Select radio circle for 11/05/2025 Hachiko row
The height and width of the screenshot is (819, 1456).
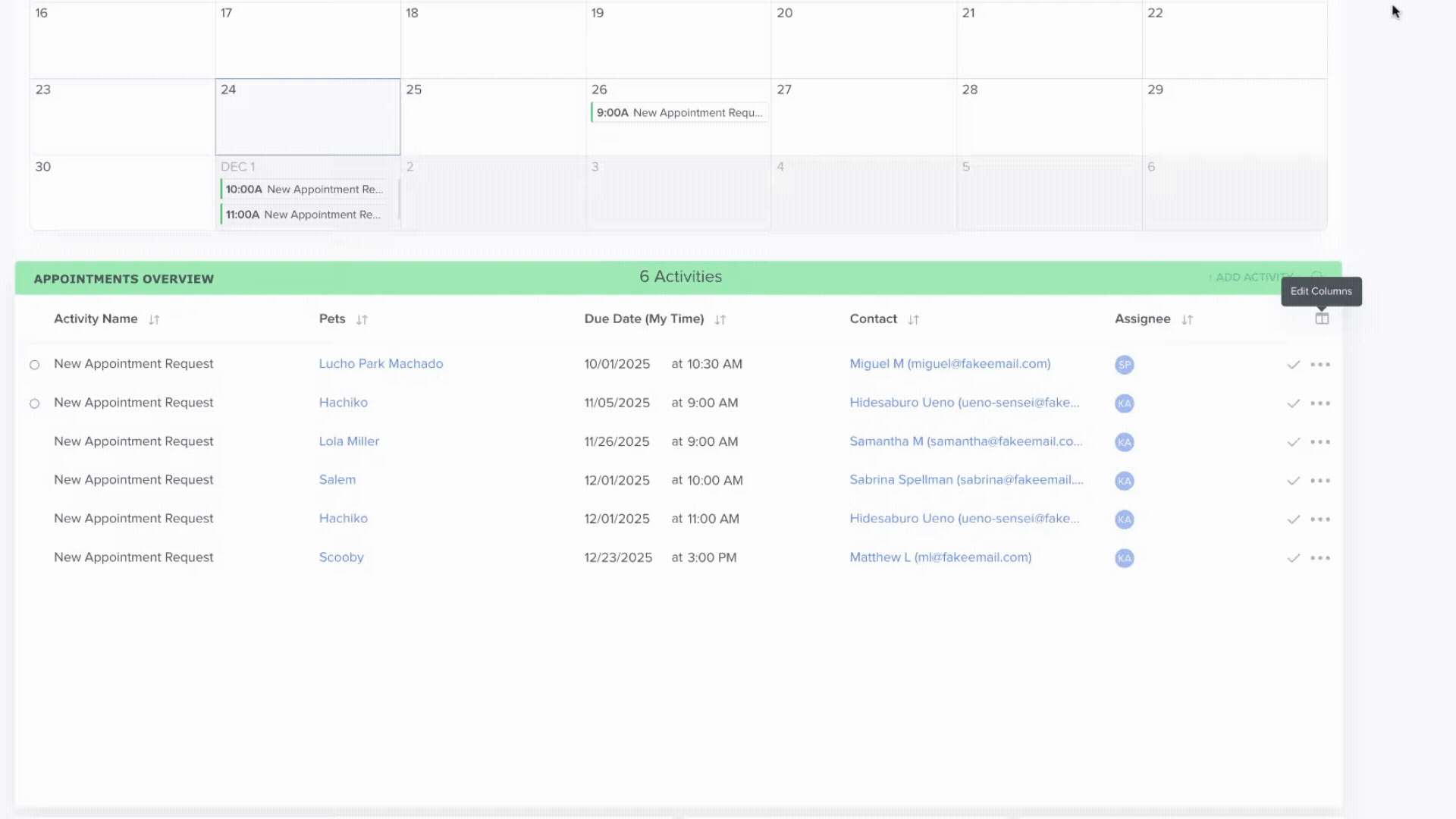coord(35,403)
